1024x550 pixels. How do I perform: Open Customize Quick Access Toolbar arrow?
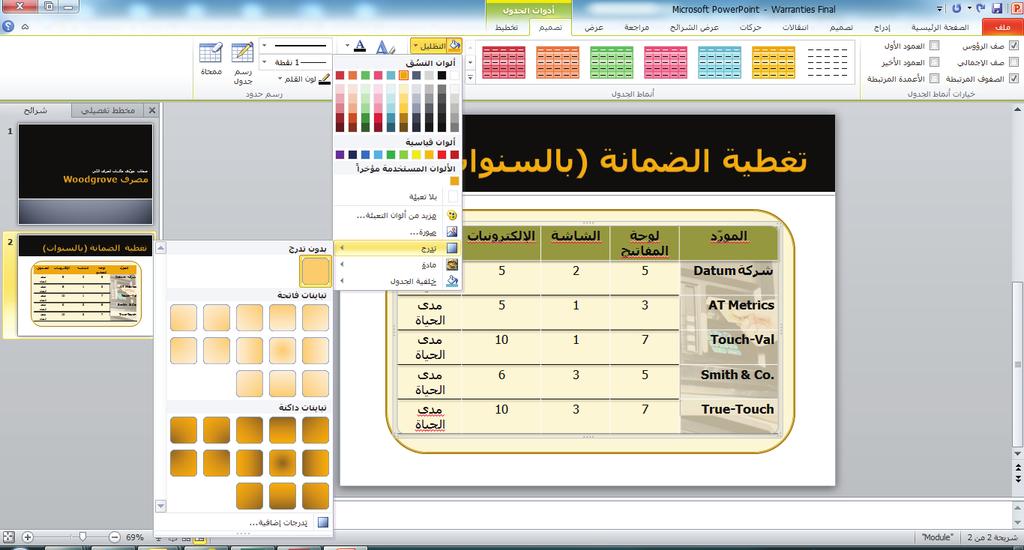pyautogui.click(x=940, y=9)
